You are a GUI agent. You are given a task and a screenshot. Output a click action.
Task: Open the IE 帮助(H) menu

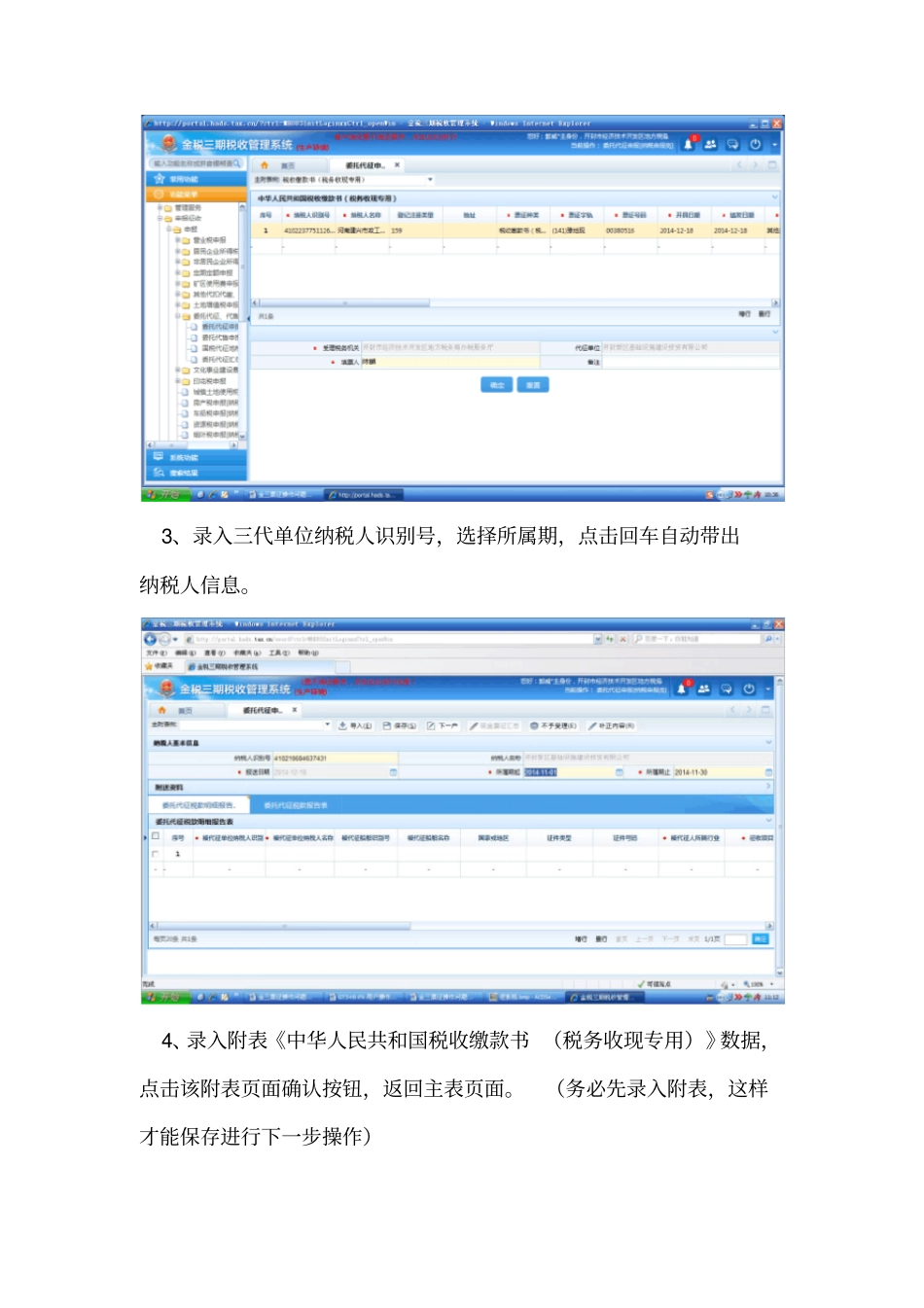pos(307,653)
